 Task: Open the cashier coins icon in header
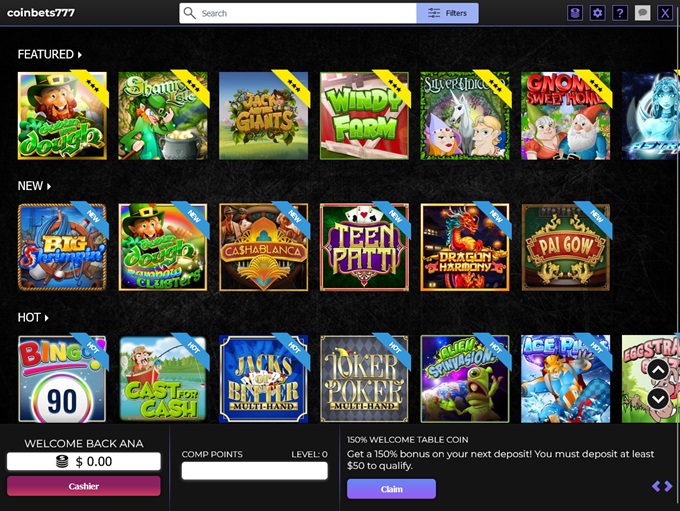point(575,13)
